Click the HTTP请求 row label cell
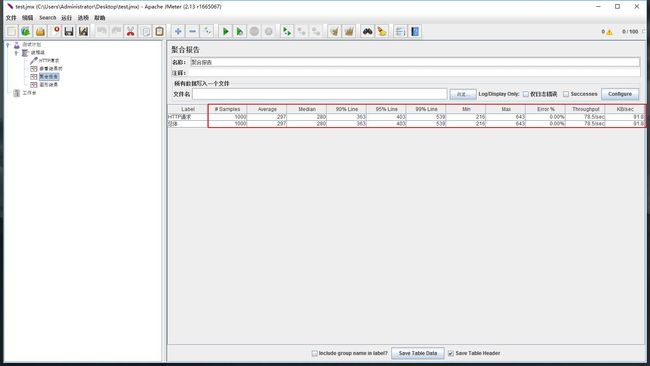This screenshot has height=366, width=650. 188,117
